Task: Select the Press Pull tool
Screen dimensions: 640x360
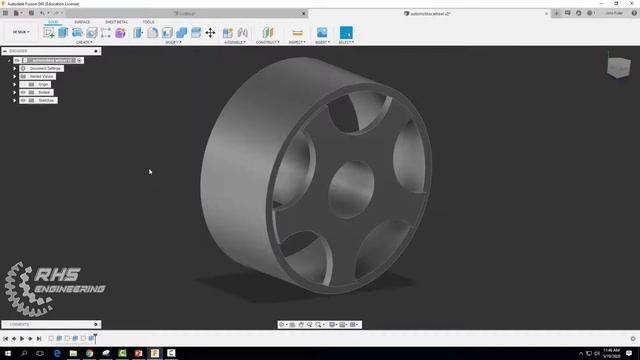Action: tap(138, 33)
